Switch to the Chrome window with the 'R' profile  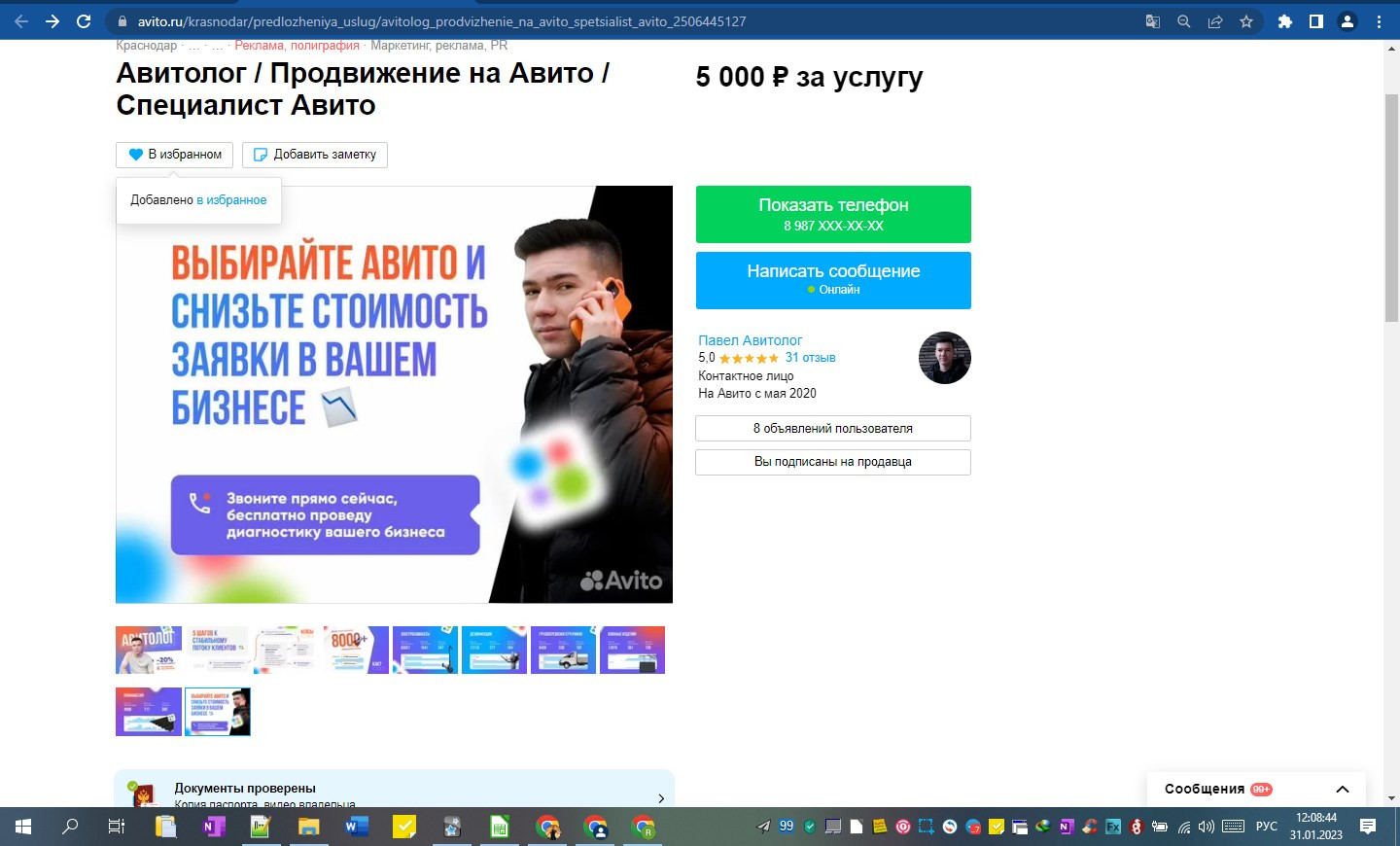pos(644,827)
